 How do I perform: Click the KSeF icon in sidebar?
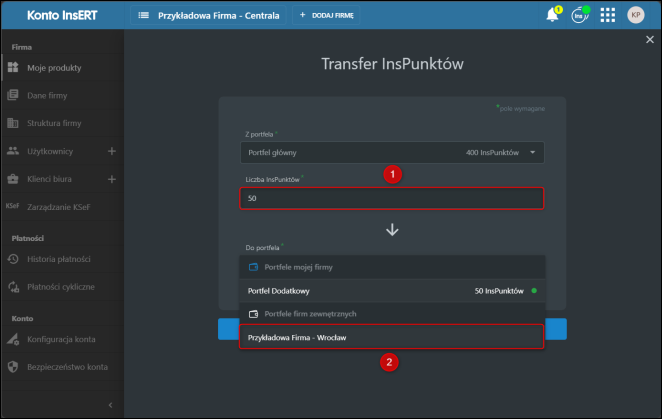(x=12, y=206)
